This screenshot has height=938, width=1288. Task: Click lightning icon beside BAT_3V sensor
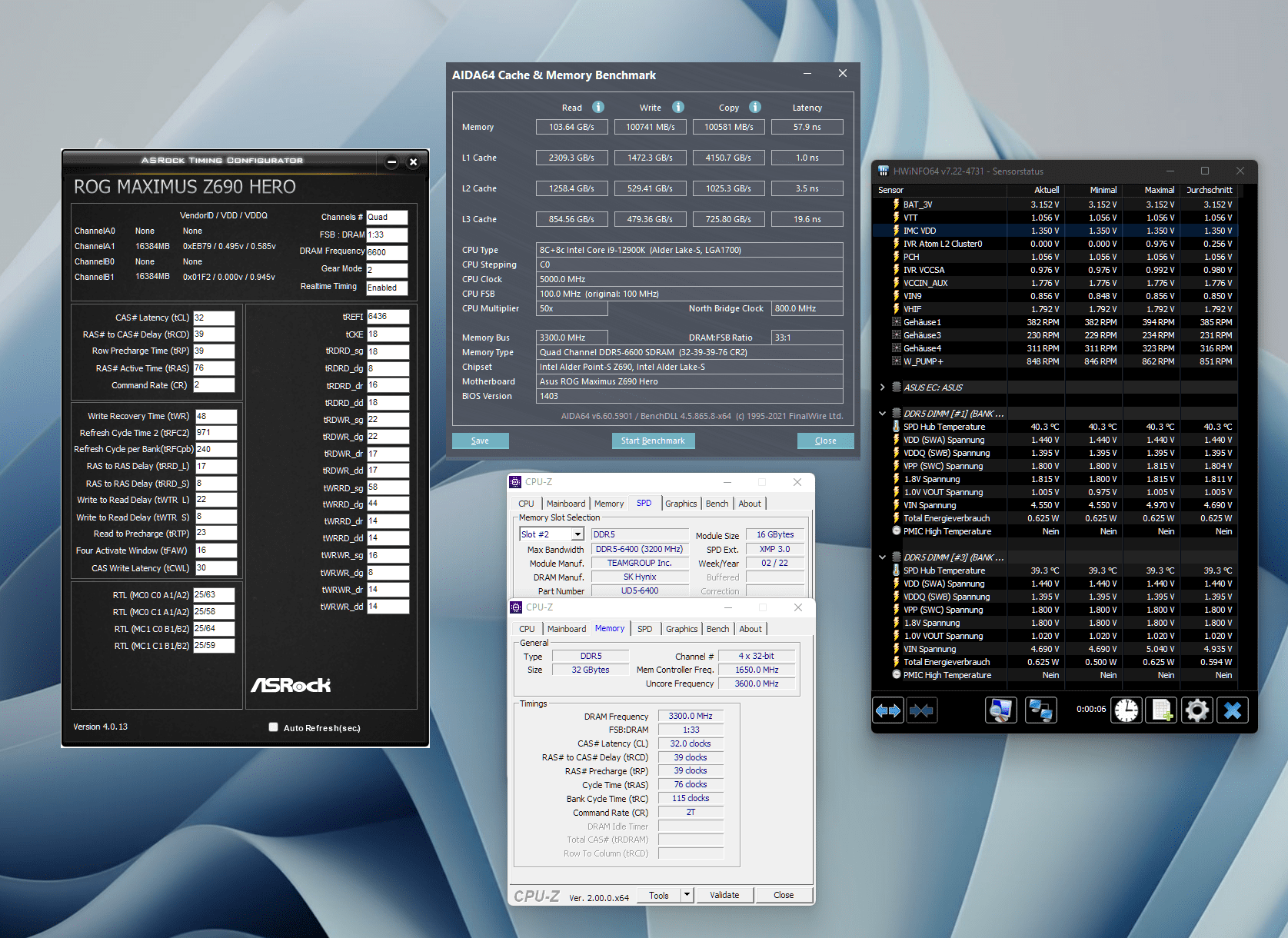(x=896, y=205)
